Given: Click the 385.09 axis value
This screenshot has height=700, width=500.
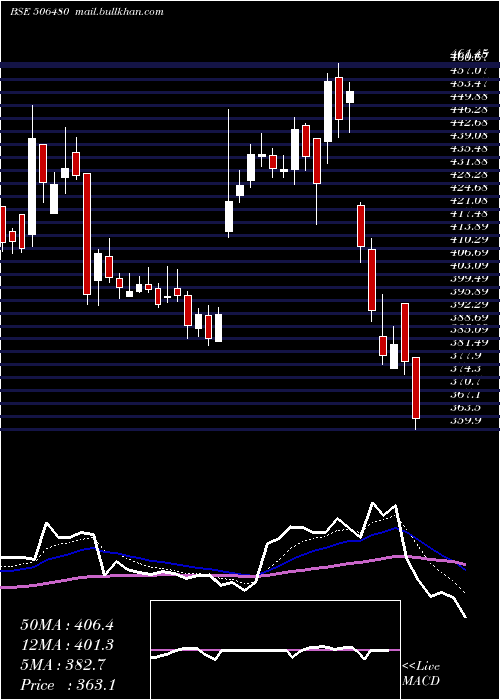Looking at the screenshot, I should coord(468,330).
